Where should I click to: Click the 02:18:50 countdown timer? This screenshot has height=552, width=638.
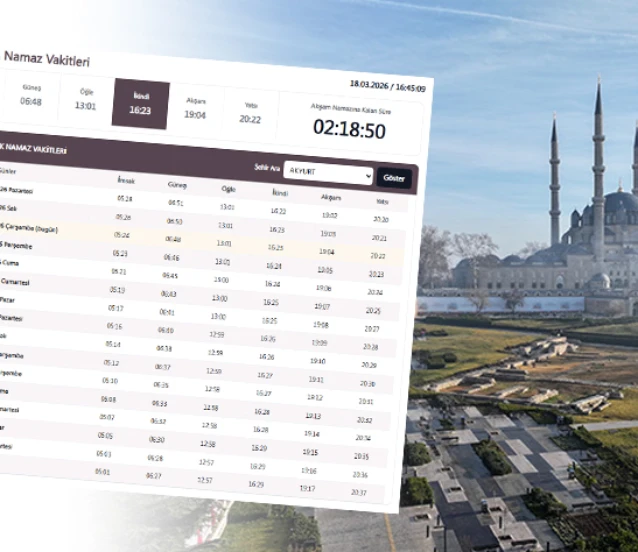coord(348,129)
